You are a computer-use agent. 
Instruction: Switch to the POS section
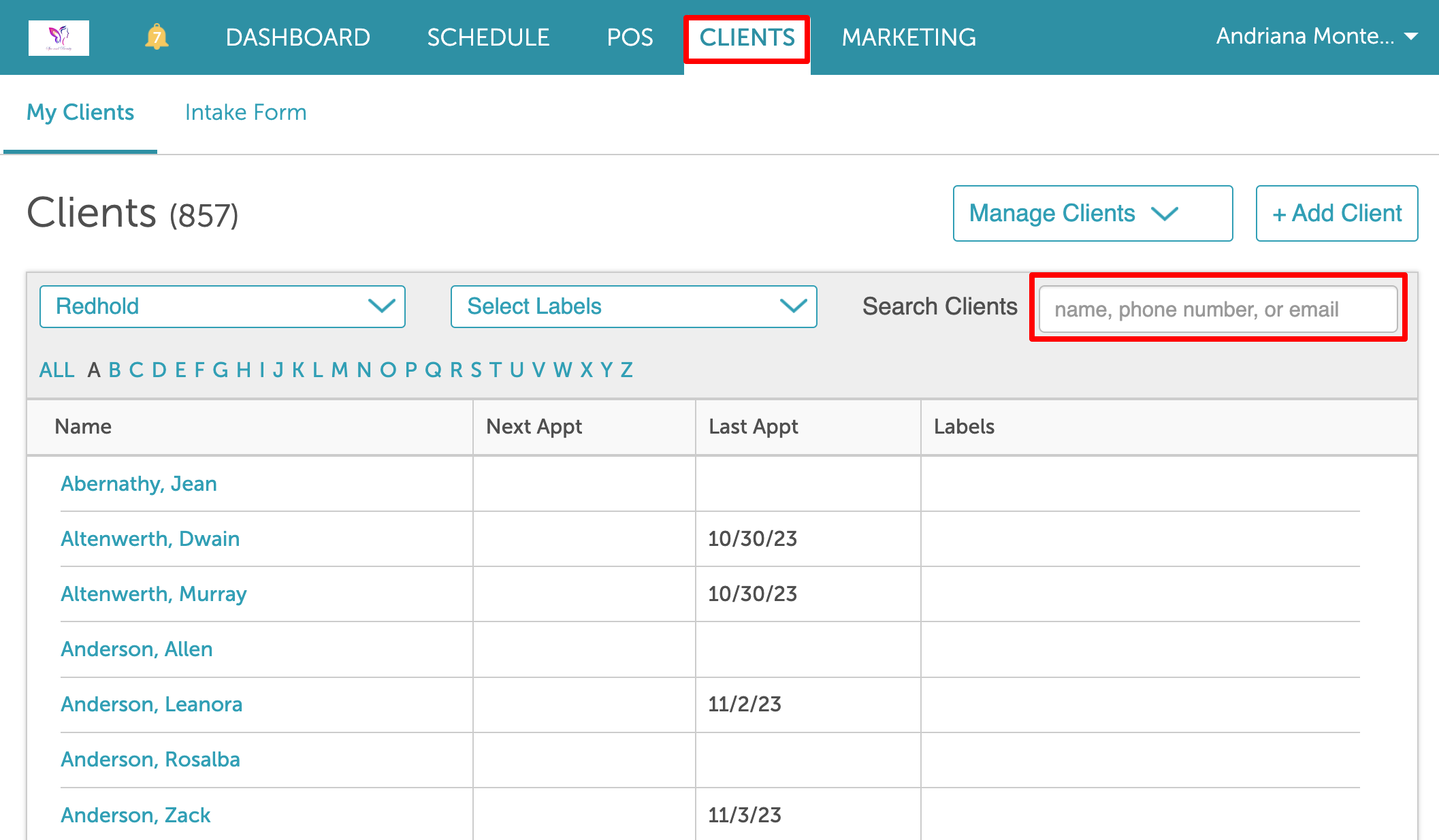630,37
